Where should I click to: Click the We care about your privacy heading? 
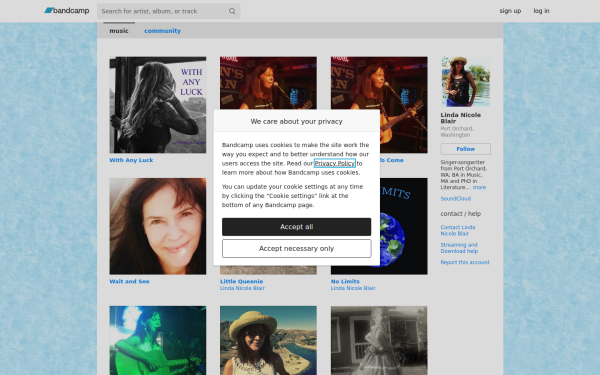[x=297, y=121]
